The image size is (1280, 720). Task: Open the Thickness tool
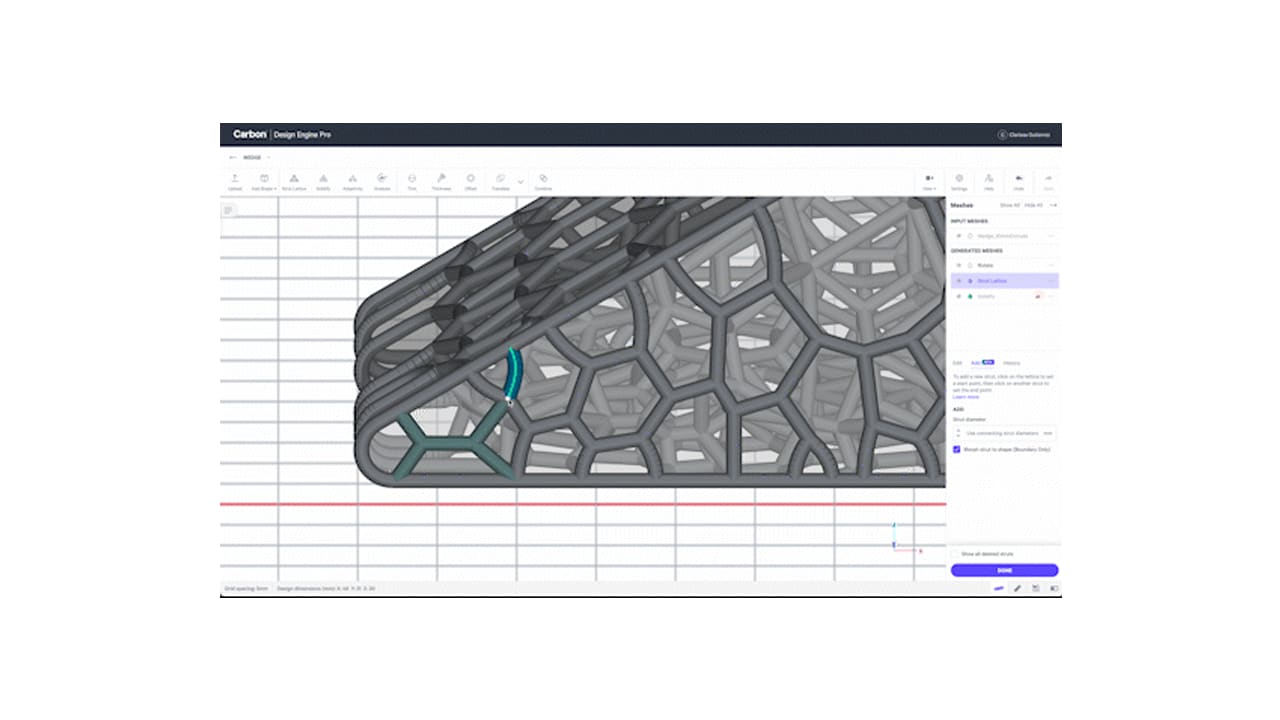[441, 180]
